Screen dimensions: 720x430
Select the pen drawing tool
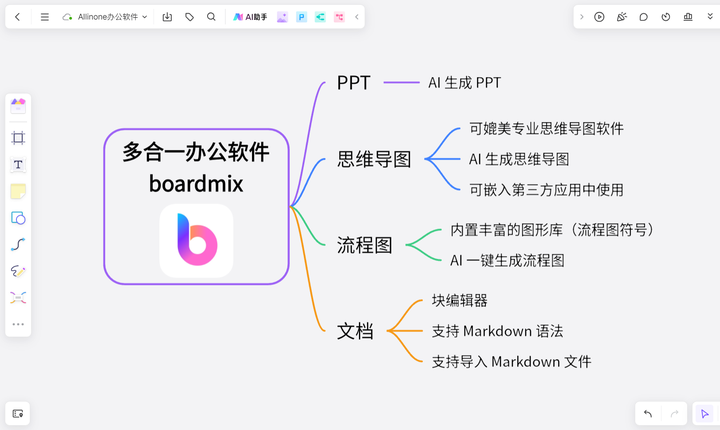[18, 271]
